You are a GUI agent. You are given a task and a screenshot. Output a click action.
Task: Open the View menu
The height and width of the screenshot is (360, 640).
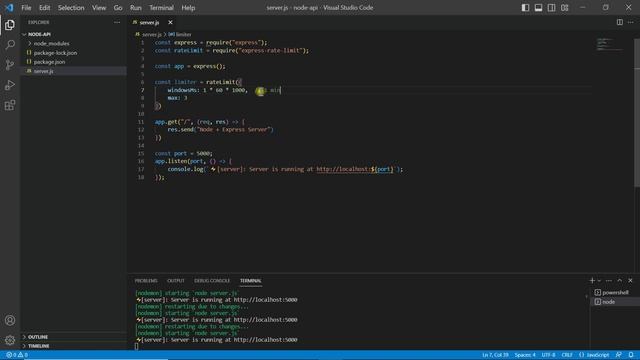tap(99, 7)
